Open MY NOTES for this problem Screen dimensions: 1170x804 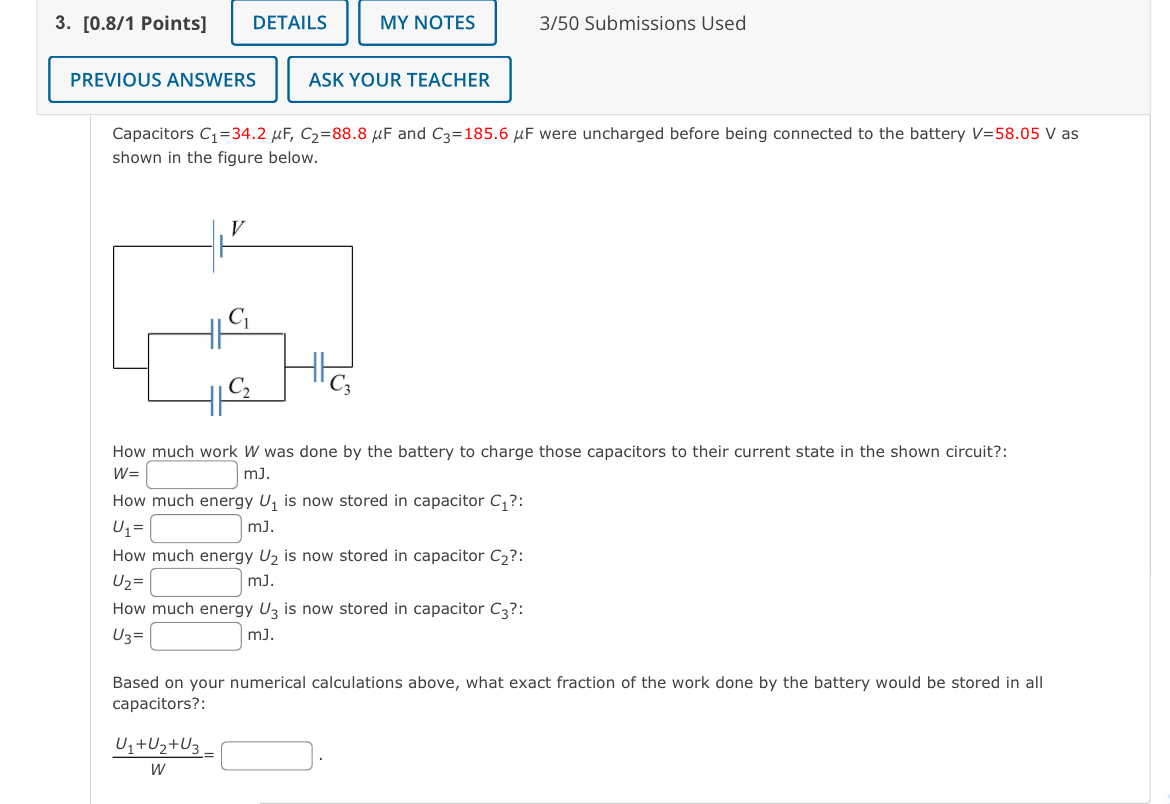(x=427, y=22)
